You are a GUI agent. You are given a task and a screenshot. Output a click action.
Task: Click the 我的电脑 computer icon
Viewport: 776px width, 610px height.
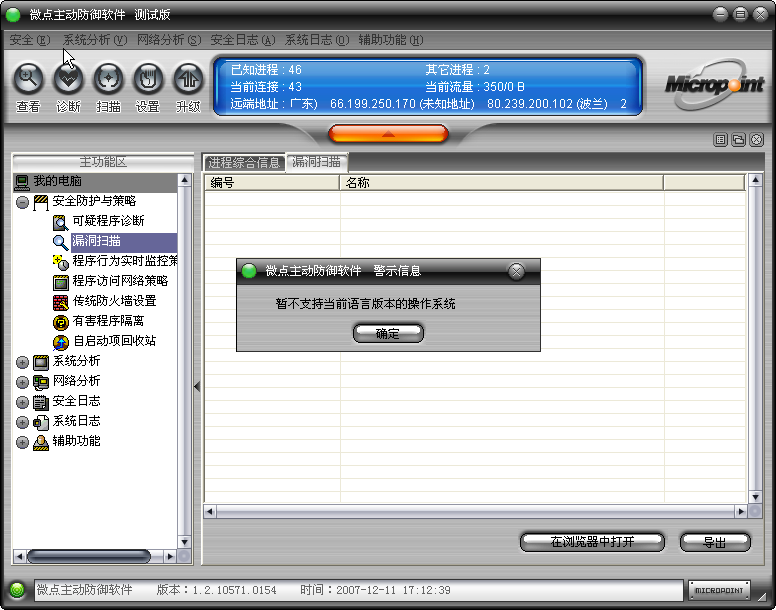(x=22, y=182)
